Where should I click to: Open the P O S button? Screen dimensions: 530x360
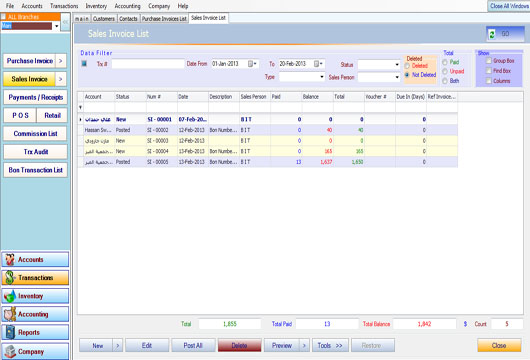(20, 116)
